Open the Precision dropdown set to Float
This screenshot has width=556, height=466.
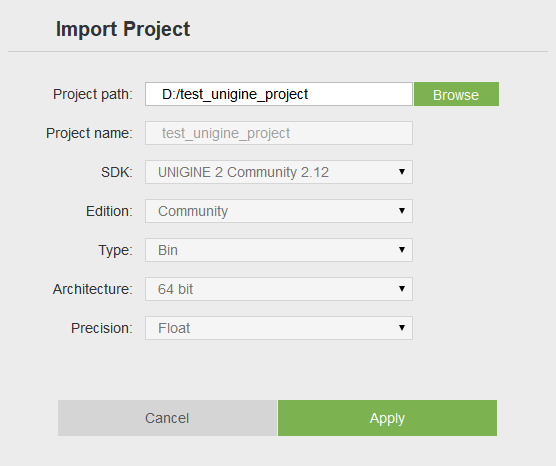click(279, 328)
